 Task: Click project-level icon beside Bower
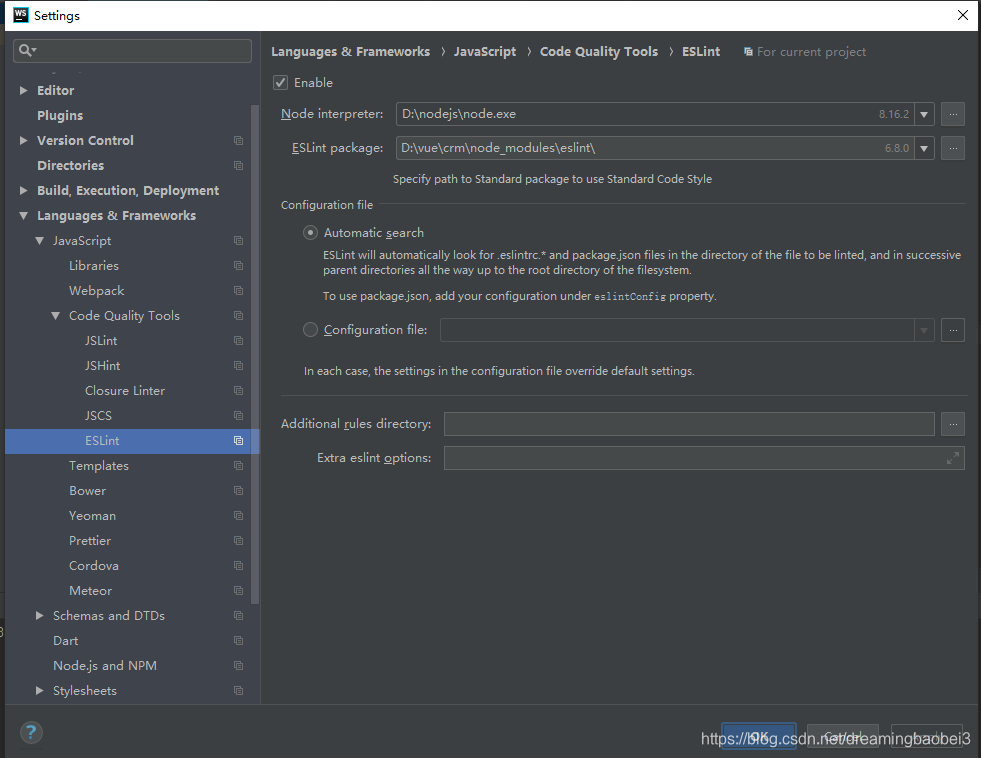238,490
